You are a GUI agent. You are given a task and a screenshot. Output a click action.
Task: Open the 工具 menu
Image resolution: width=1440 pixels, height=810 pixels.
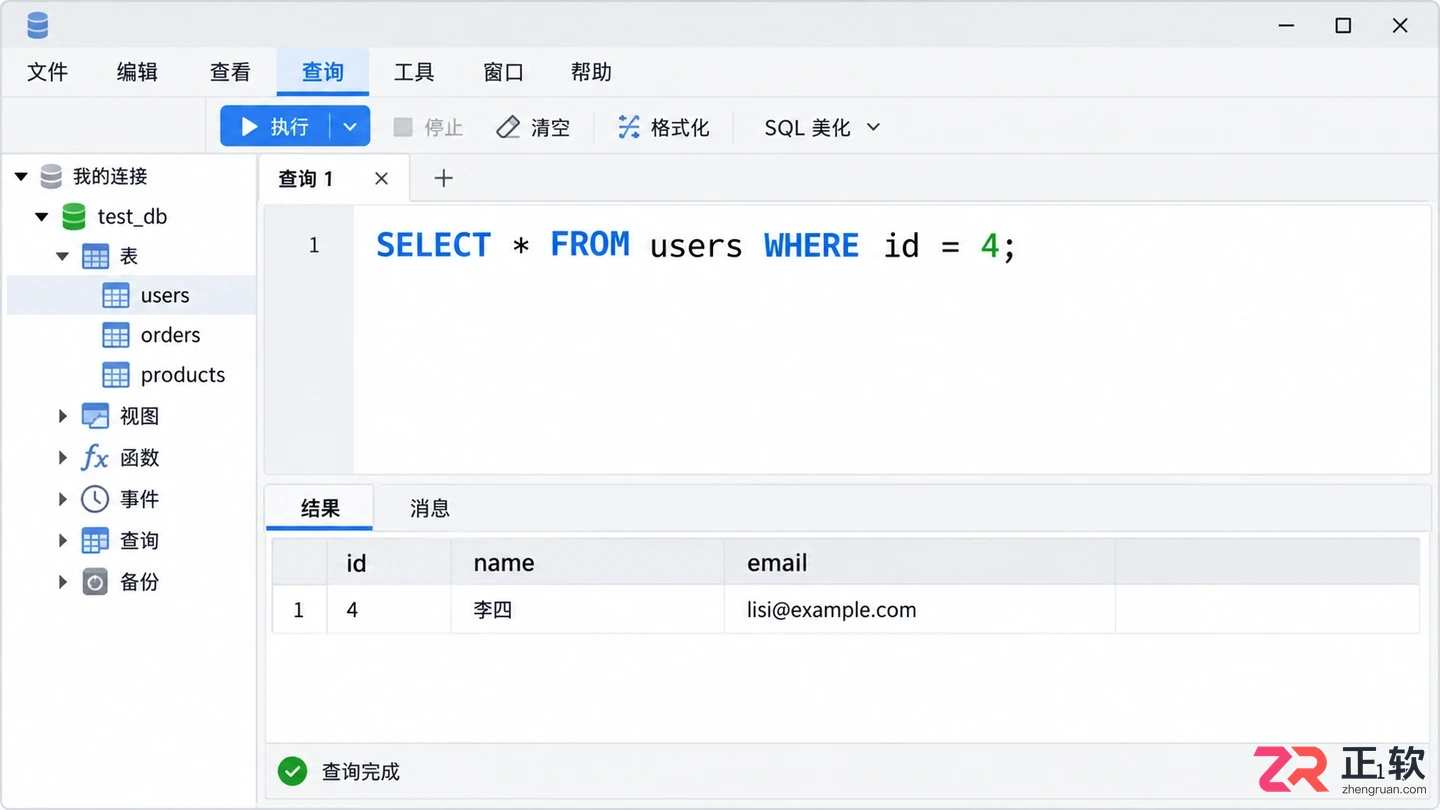tap(414, 72)
